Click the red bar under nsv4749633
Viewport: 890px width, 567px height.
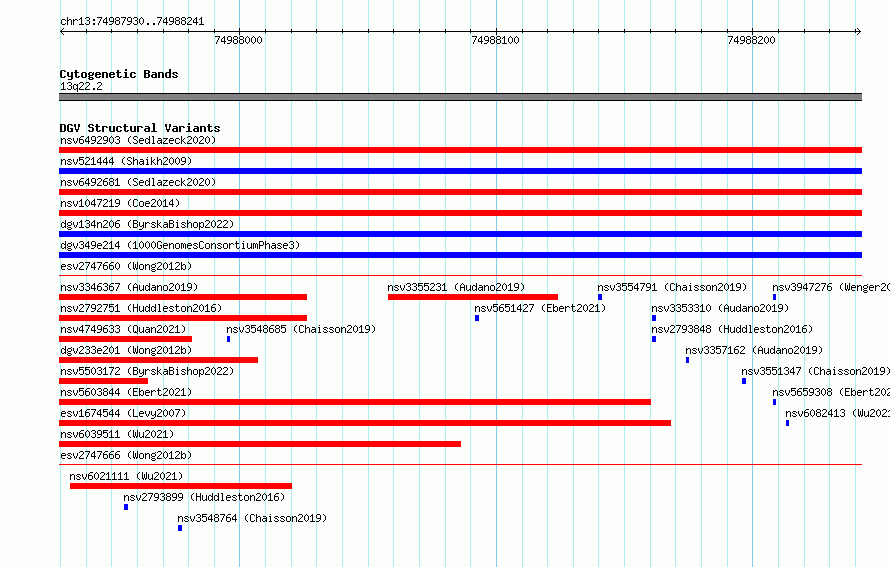(x=125, y=339)
